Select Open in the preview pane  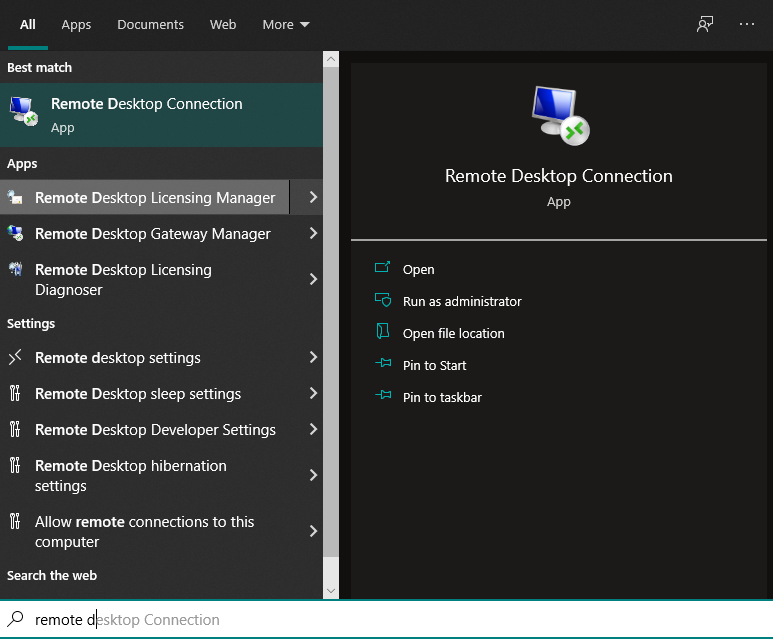point(419,269)
